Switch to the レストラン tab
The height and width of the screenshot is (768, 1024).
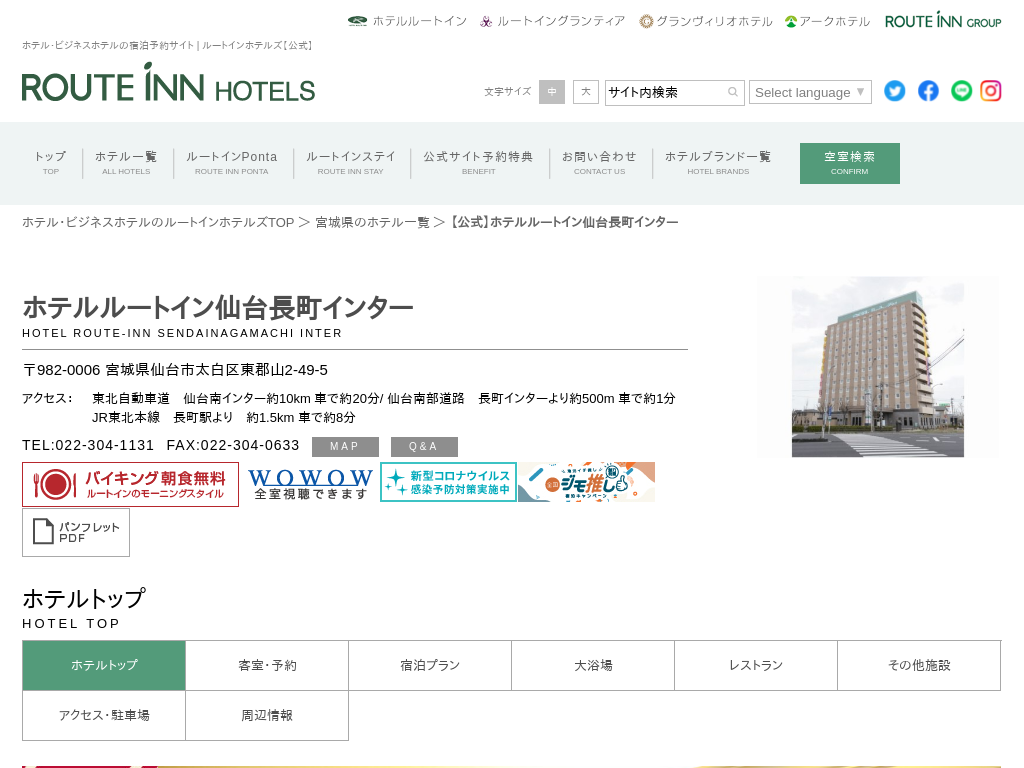click(756, 665)
